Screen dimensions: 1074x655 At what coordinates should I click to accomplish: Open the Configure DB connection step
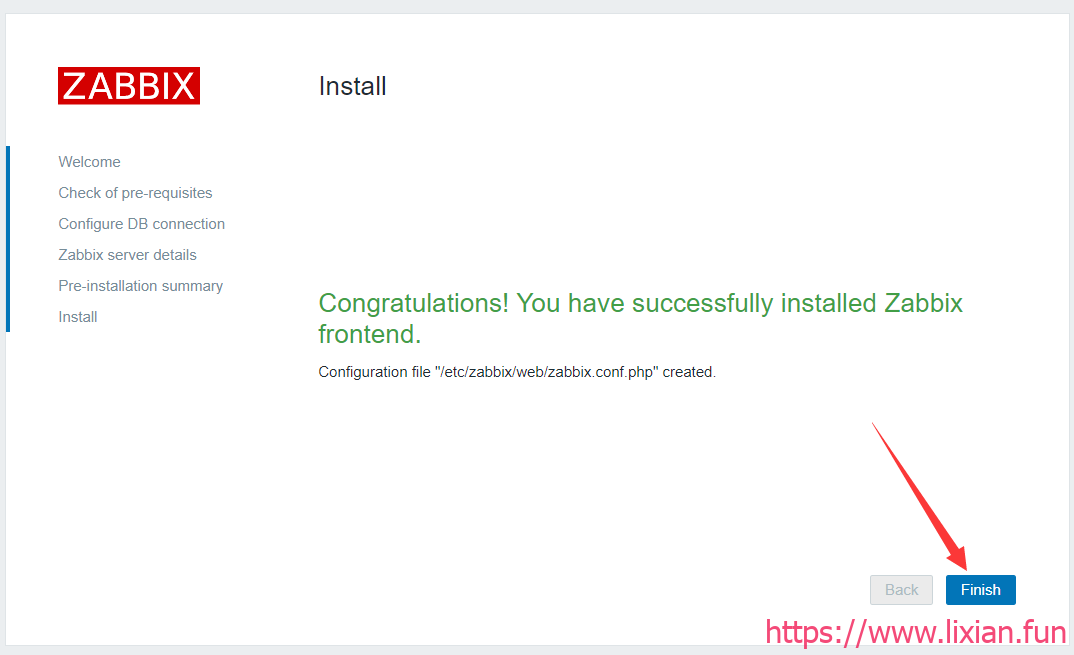[x=141, y=223]
